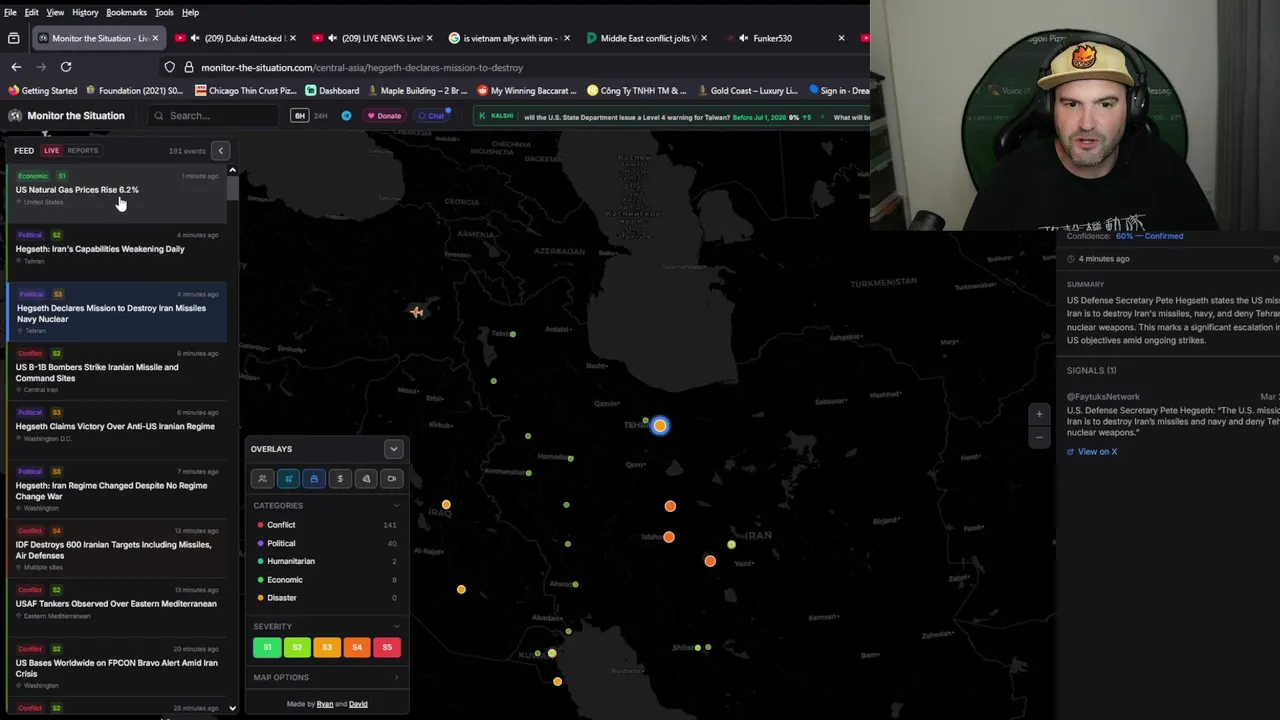This screenshot has height=720, width=1280.
Task: Open the Ryan credit link
Action: [x=325, y=704]
